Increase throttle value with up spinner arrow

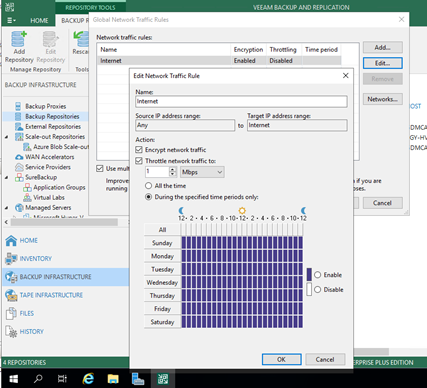[x=172, y=170]
